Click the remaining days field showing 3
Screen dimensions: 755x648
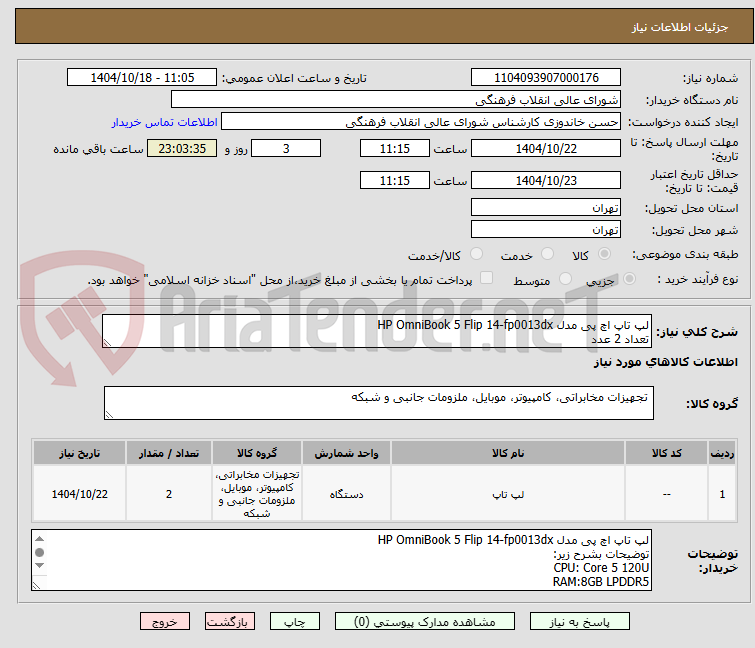tap(286, 148)
